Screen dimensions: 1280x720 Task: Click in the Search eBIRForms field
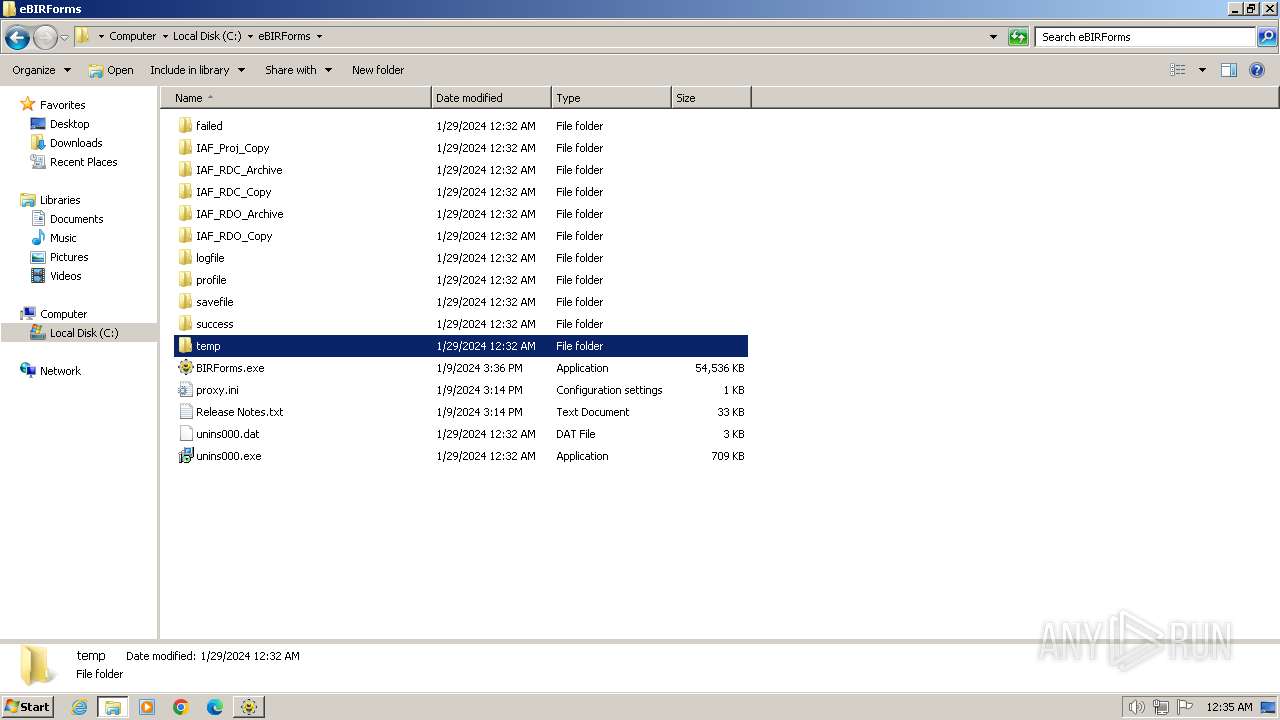click(x=1145, y=37)
